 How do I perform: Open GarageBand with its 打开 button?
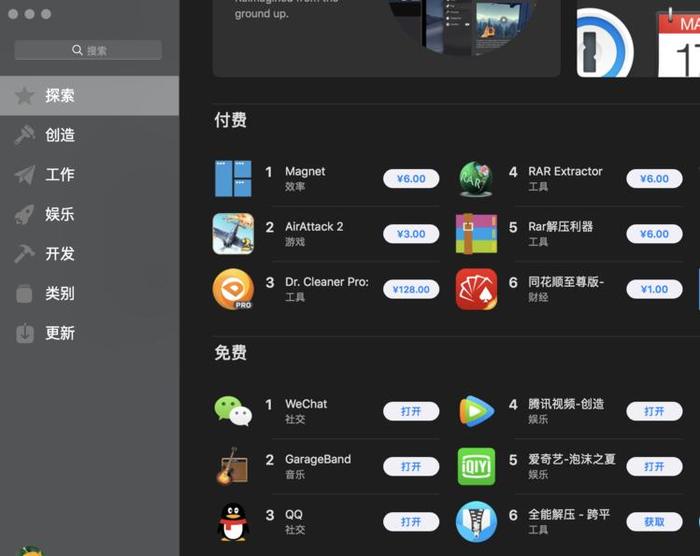pos(411,467)
